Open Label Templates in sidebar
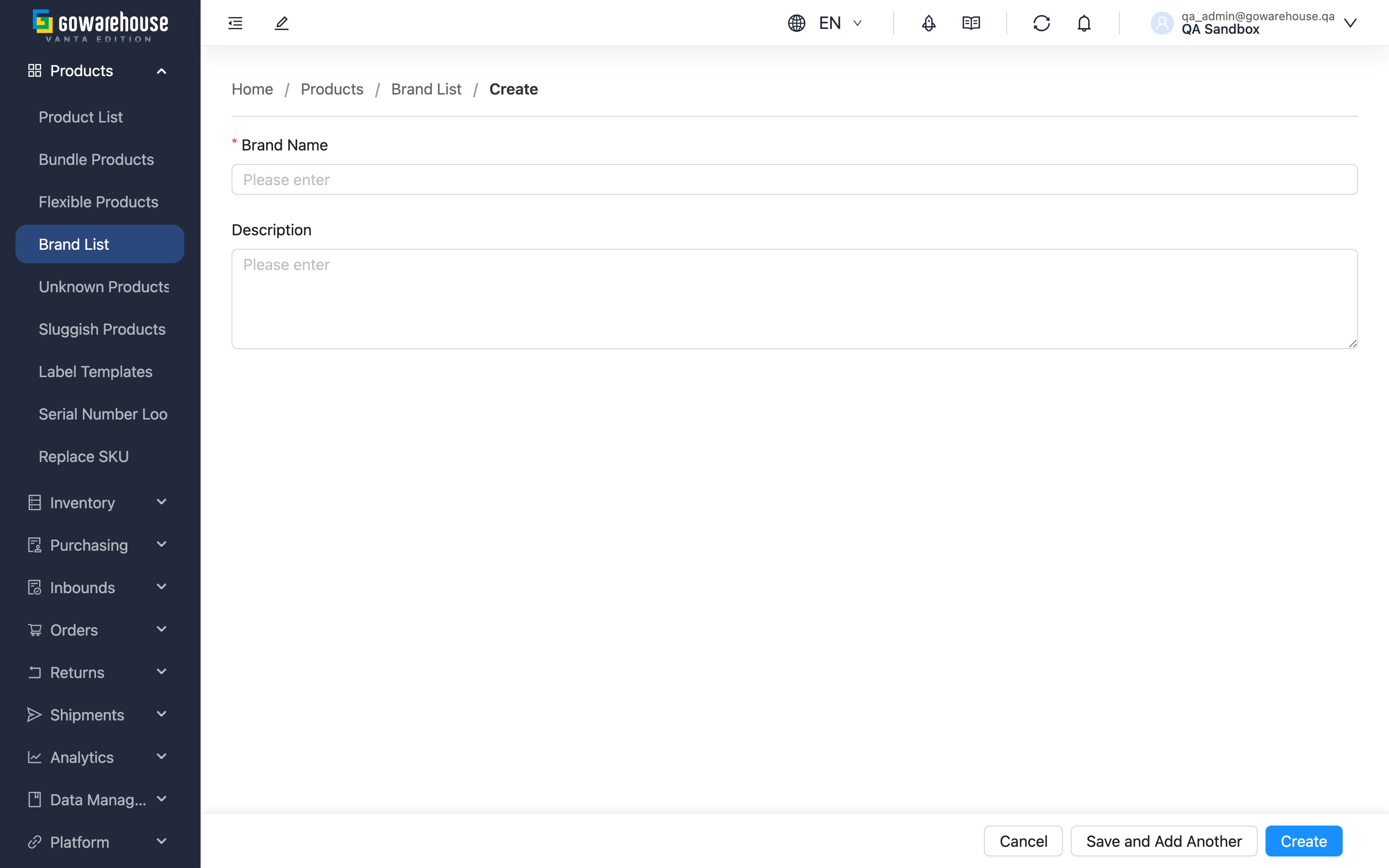This screenshot has height=868, width=1389. pyautogui.click(x=100, y=371)
